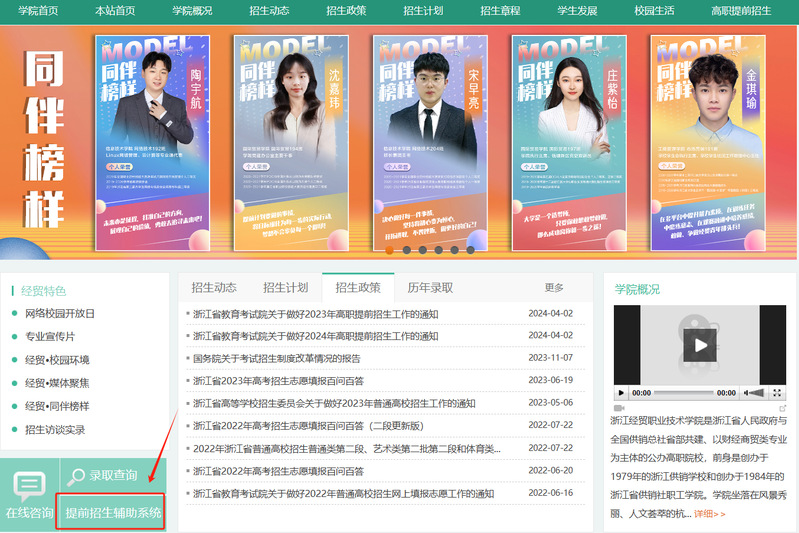Open 国务院关于考试招生制度改革情况的报告 article

[x=276, y=358]
